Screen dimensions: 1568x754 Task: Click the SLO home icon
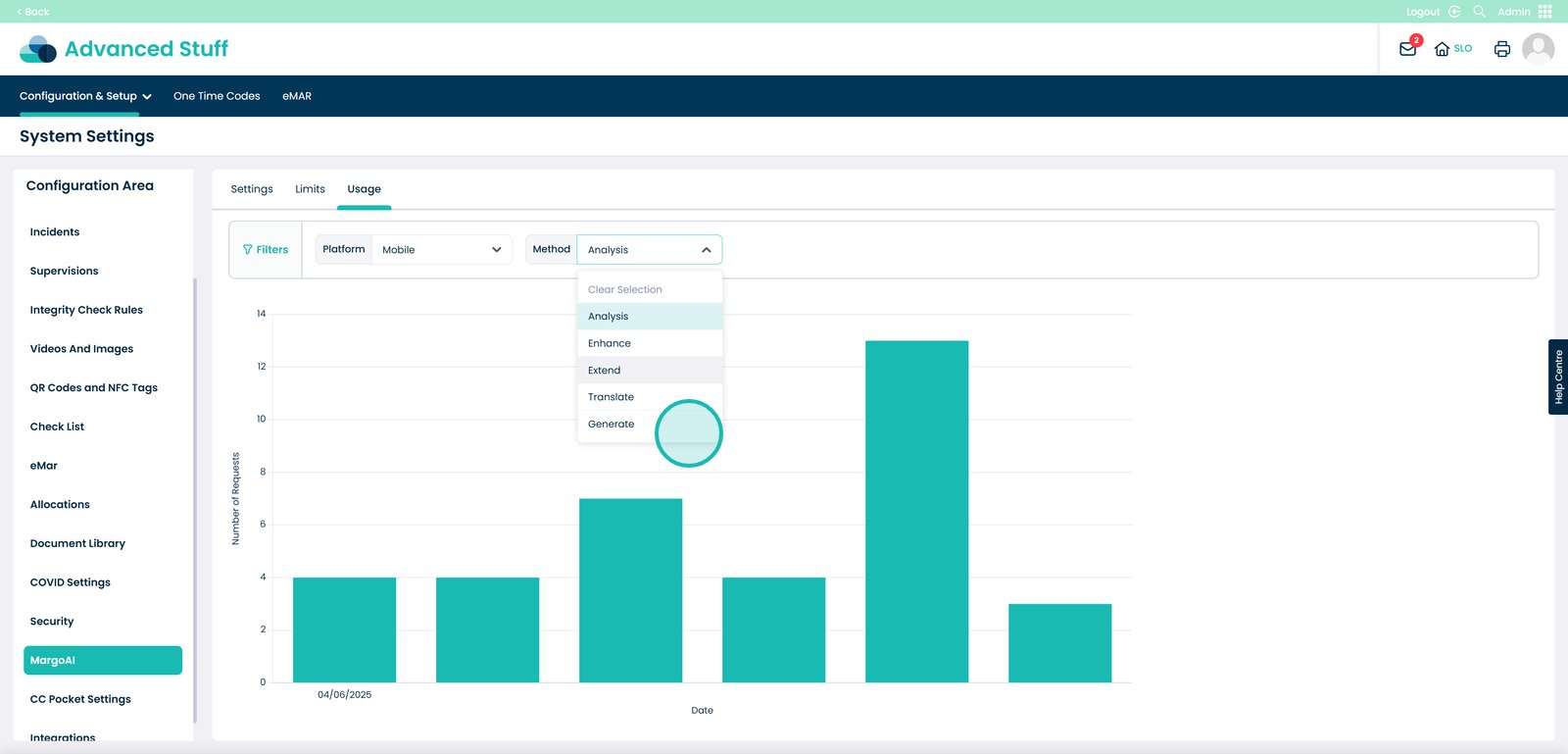pos(1442,49)
